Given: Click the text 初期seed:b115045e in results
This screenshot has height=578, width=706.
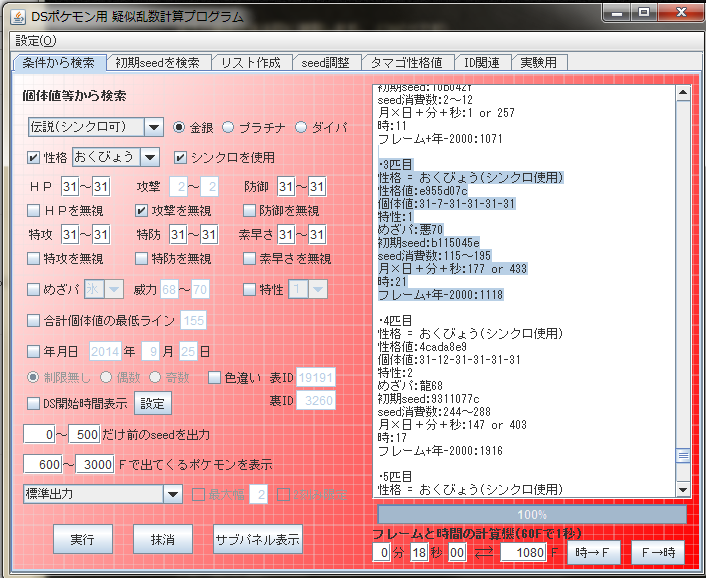Looking at the screenshot, I should coord(429,243).
